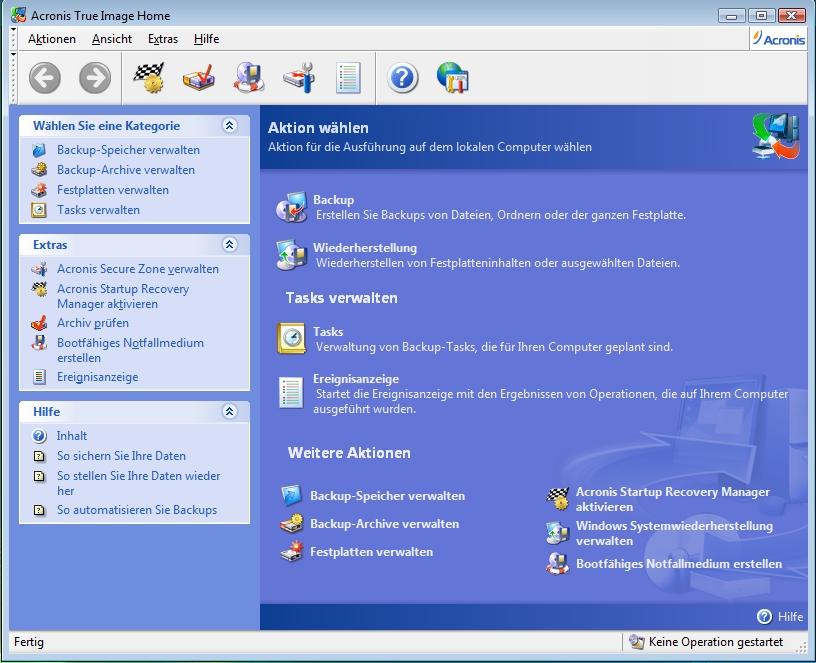This screenshot has width=816, height=663.
Task: Click the sidebar Festplatten verwalten icon
Action: [x=39, y=190]
